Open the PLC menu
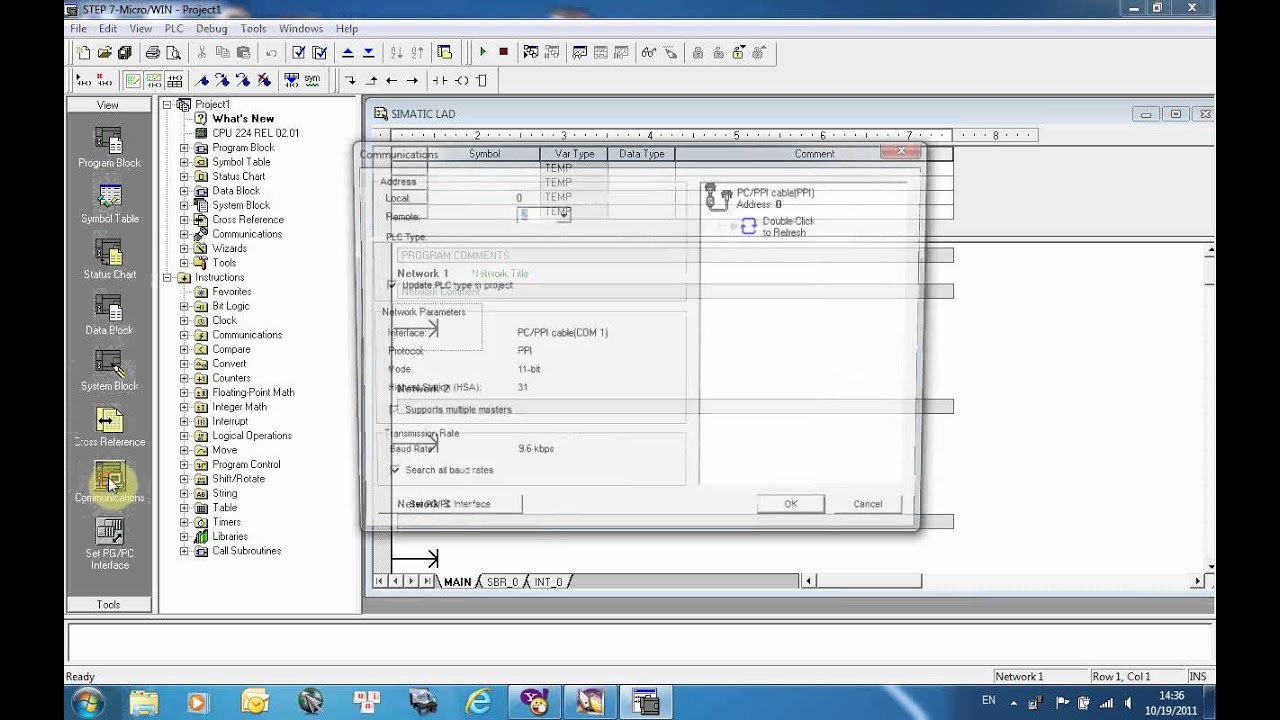 pos(174,29)
